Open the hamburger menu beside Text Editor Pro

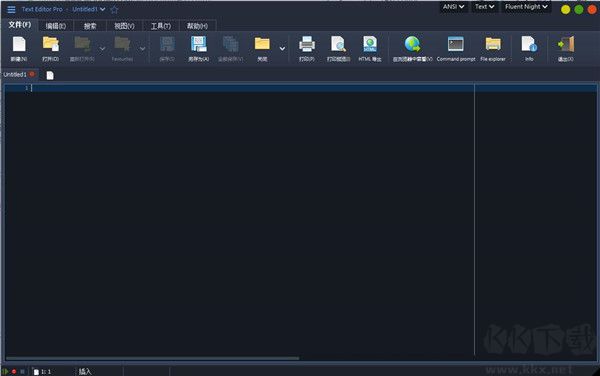coord(11,9)
